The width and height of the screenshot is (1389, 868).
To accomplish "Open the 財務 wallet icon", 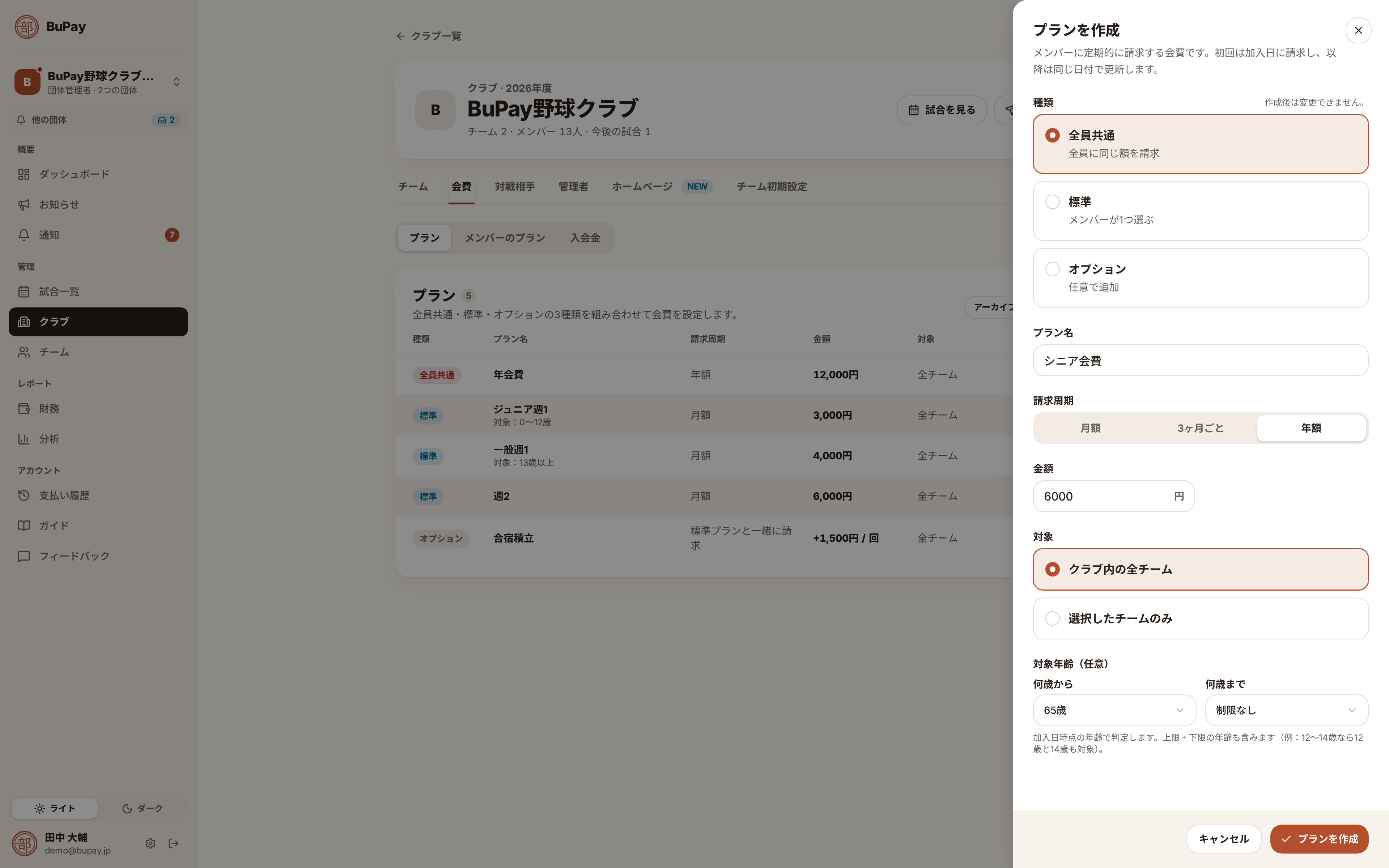I will 24,409.
